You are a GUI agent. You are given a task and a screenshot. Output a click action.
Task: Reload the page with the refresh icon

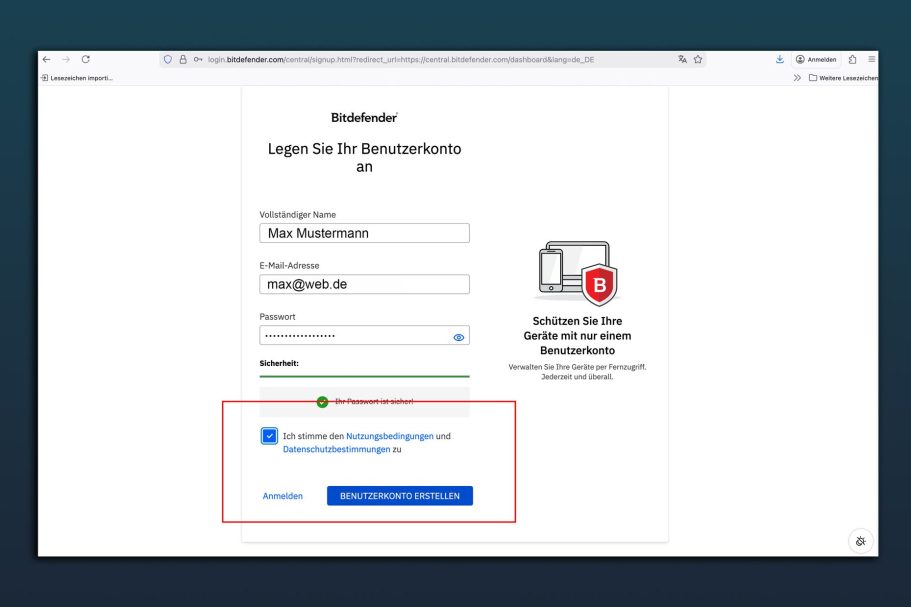[85, 59]
